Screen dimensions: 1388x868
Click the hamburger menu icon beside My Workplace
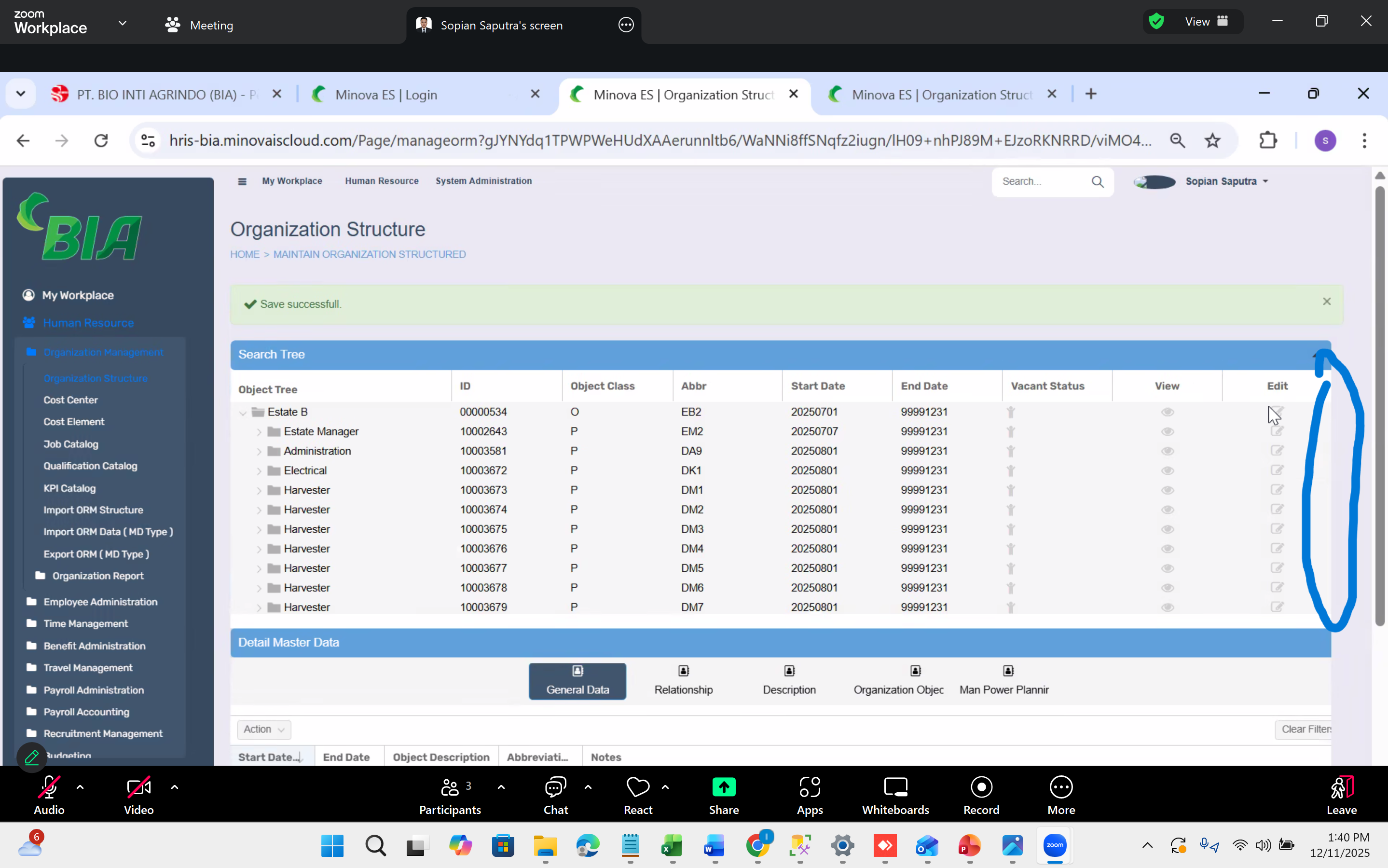click(x=242, y=181)
